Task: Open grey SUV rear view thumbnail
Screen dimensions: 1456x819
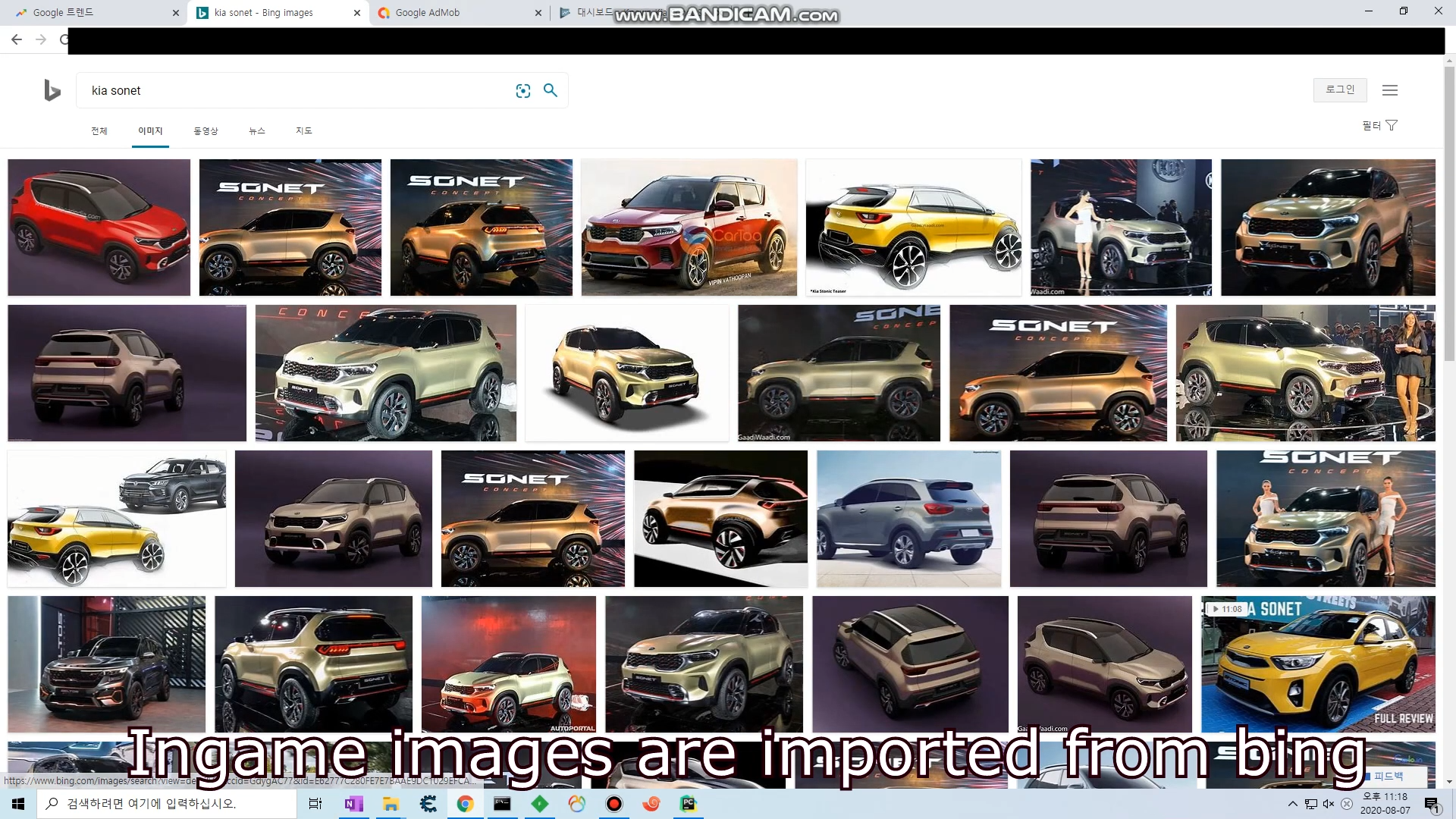Action: click(x=908, y=519)
